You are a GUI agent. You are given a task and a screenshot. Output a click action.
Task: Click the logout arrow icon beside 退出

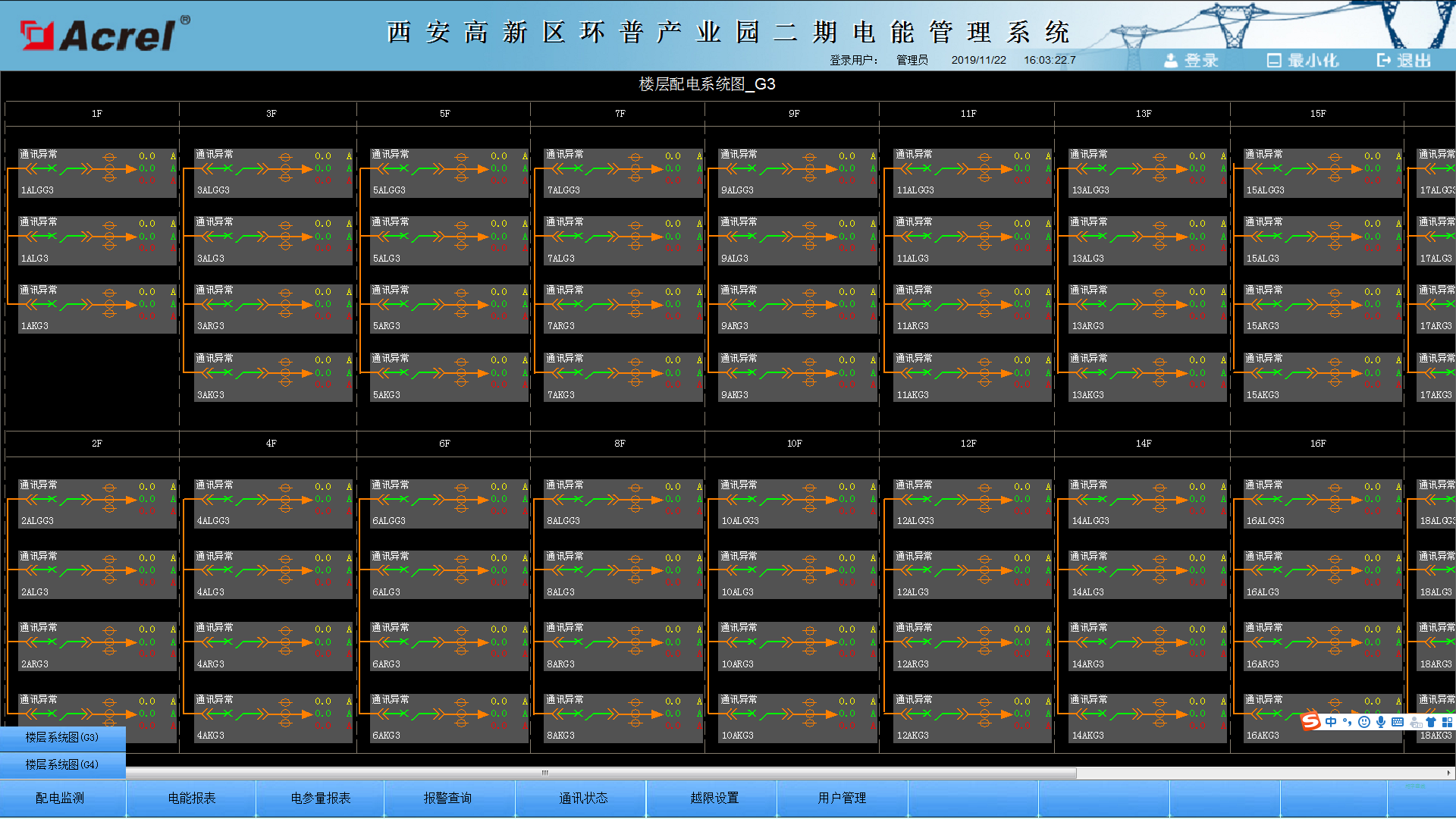coord(1383,61)
